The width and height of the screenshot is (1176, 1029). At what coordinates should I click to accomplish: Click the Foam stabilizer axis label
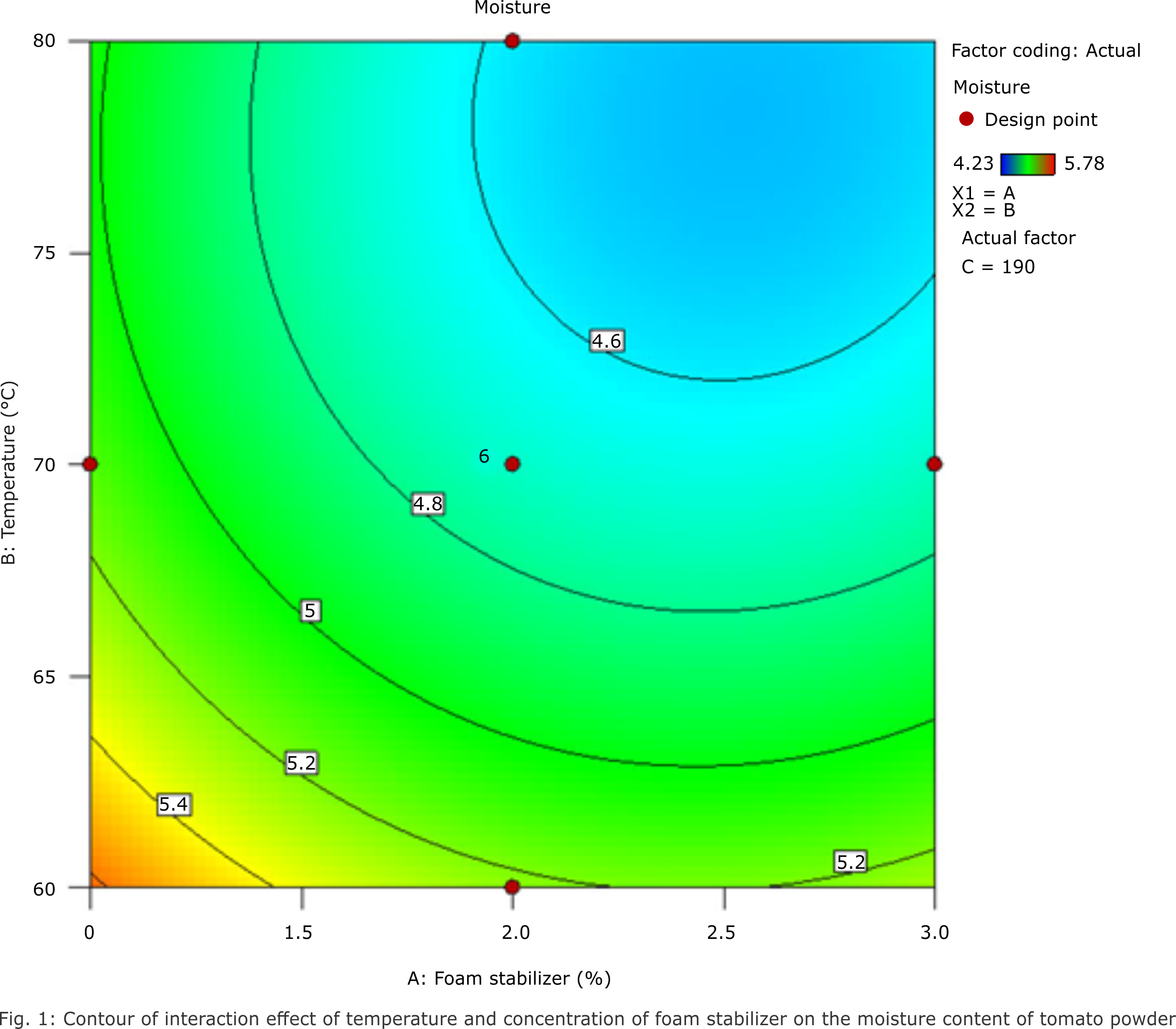point(510,978)
